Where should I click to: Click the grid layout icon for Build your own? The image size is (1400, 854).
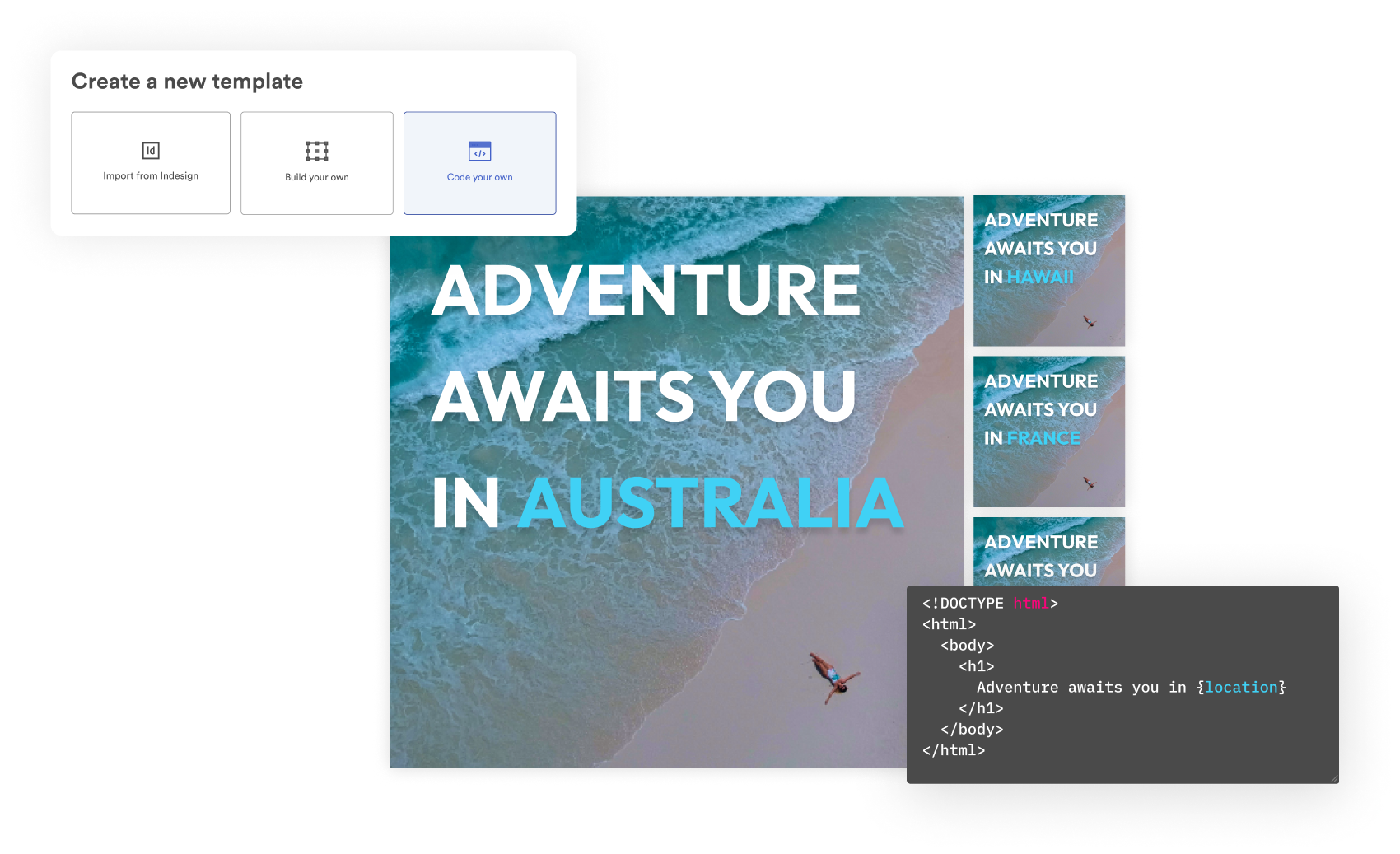coord(317,151)
